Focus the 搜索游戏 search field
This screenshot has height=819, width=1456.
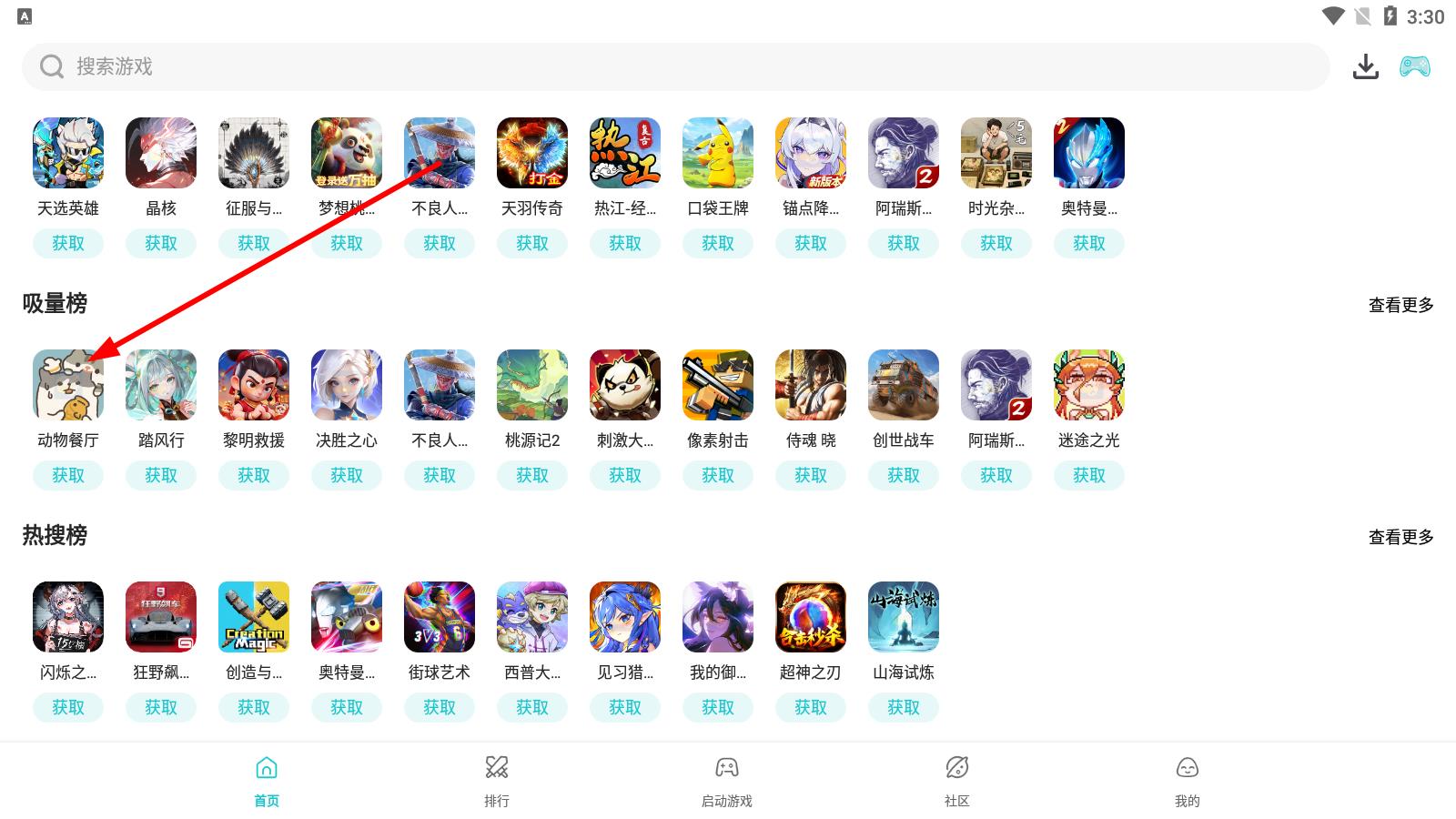(x=675, y=66)
